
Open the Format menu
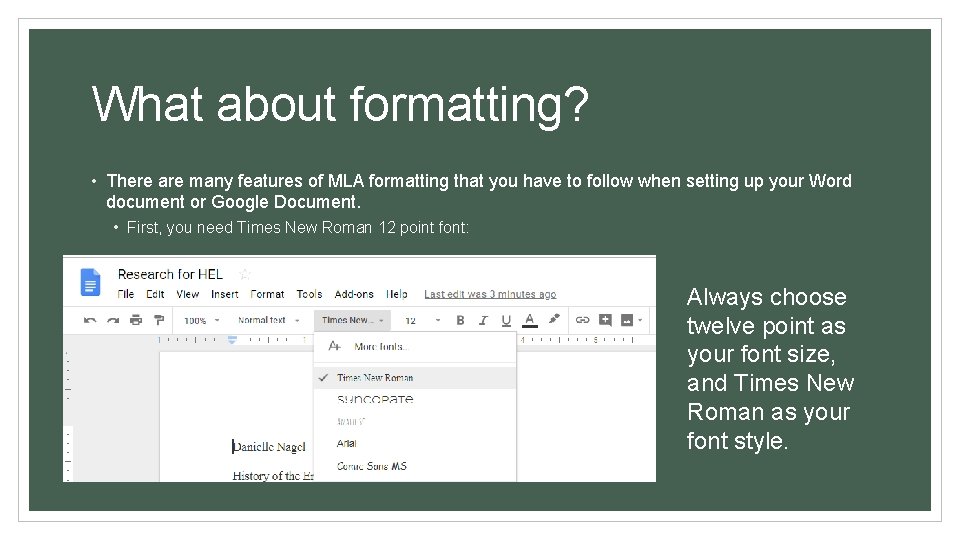pyautogui.click(x=267, y=294)
